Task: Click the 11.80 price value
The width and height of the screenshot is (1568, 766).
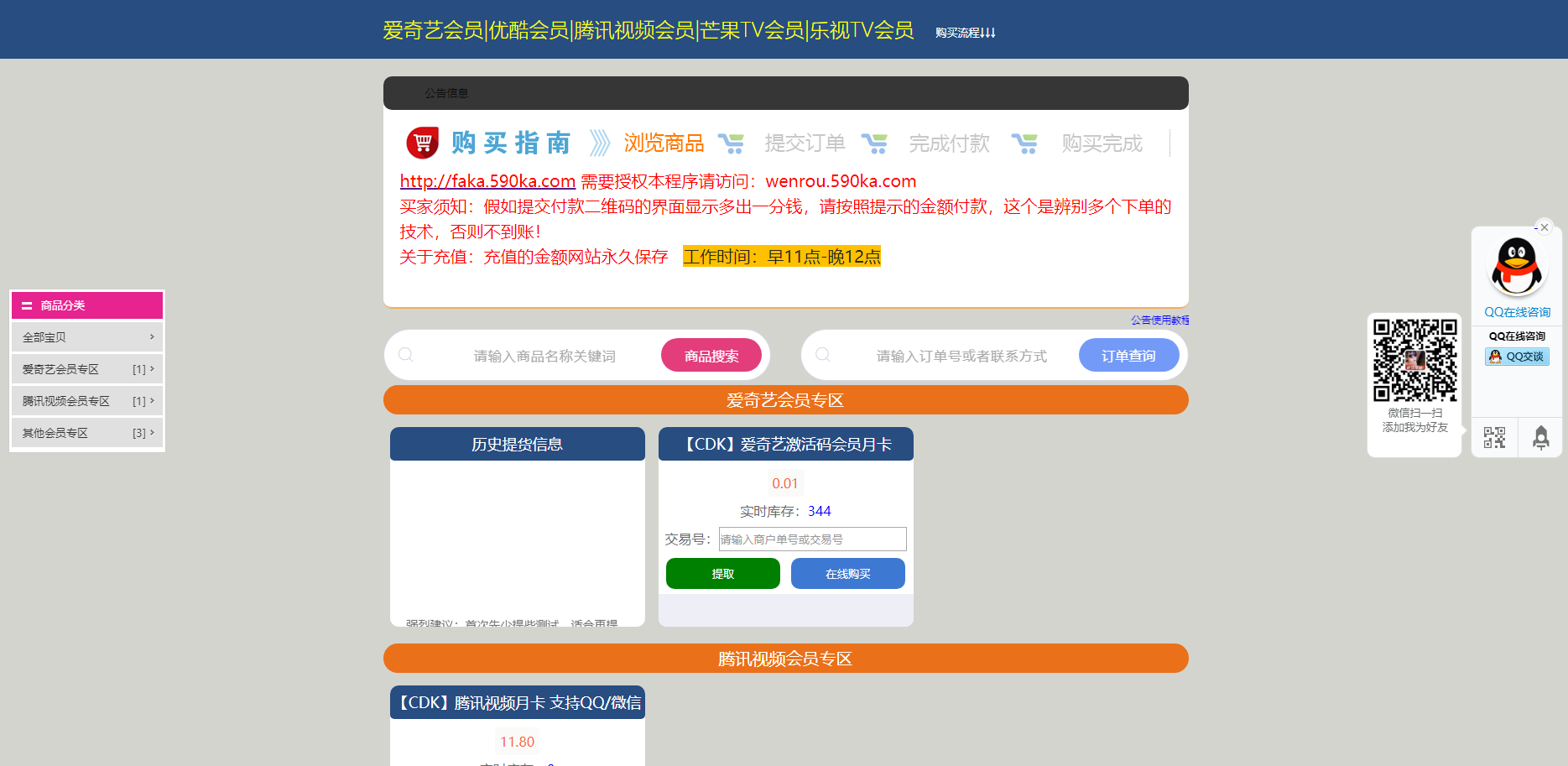Action: (x=517, y=742)
